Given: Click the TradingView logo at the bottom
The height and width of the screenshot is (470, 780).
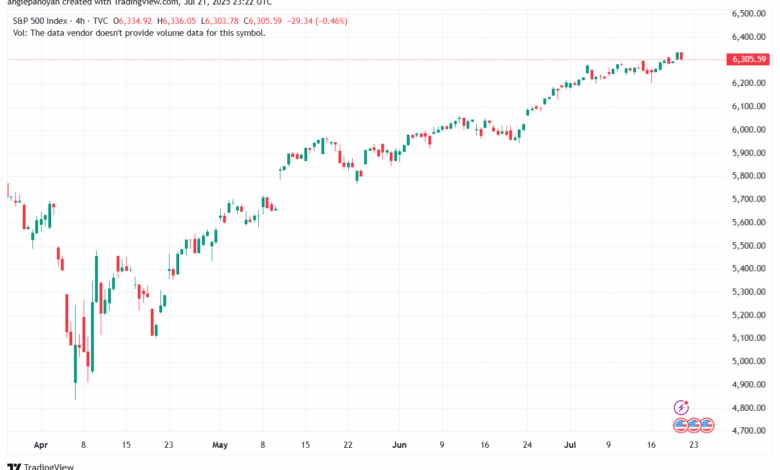Looking at the screenshot, I should coord(40,467).
